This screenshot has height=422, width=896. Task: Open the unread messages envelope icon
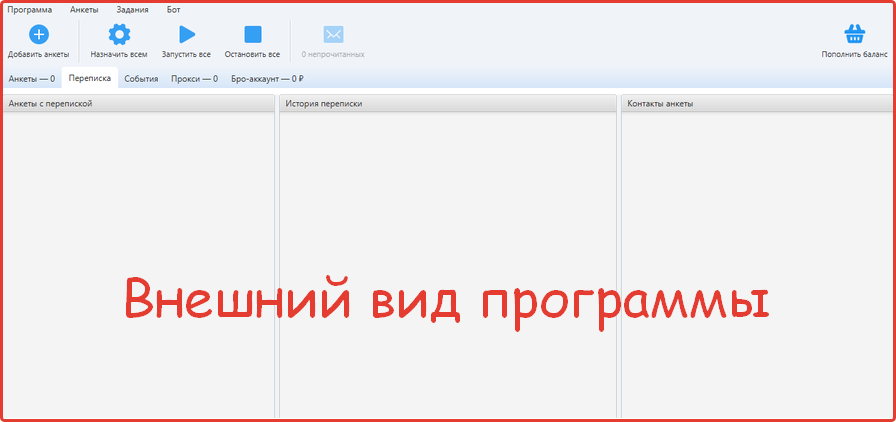(333, 35)
